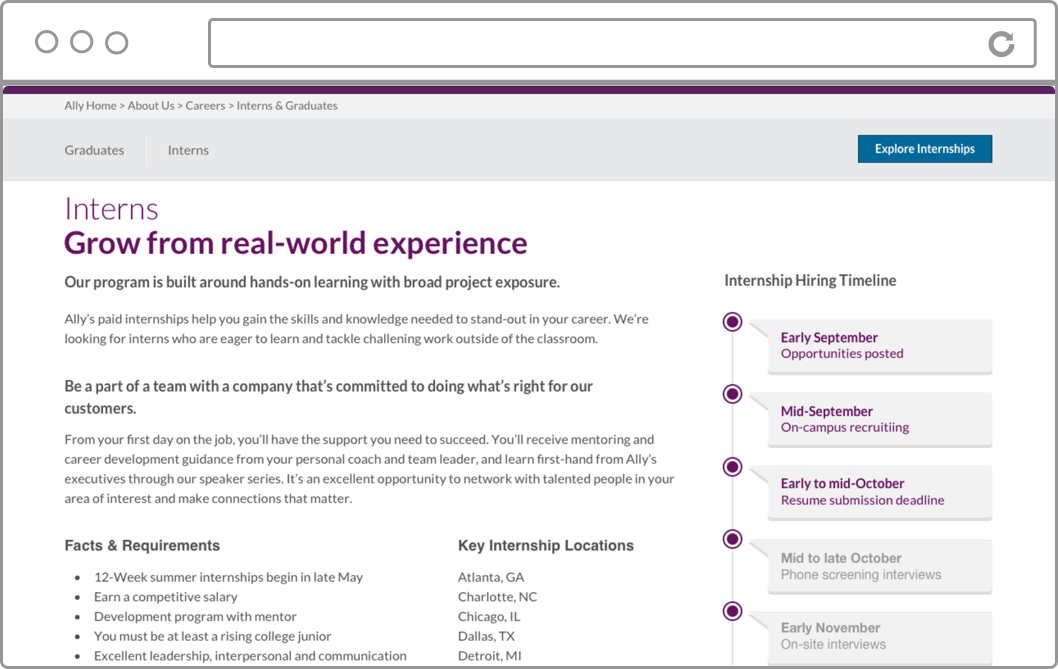Click the Detroit, MI location

click(489, 655)
